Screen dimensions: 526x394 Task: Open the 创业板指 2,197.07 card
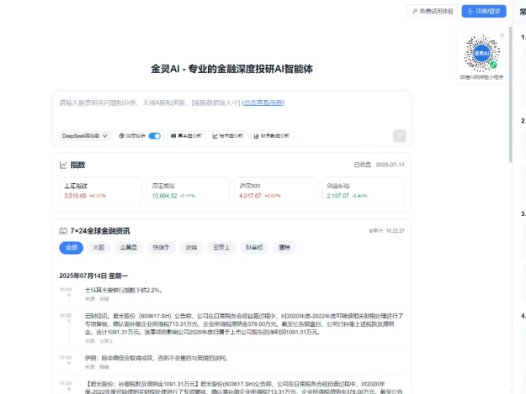pos(363,190)
